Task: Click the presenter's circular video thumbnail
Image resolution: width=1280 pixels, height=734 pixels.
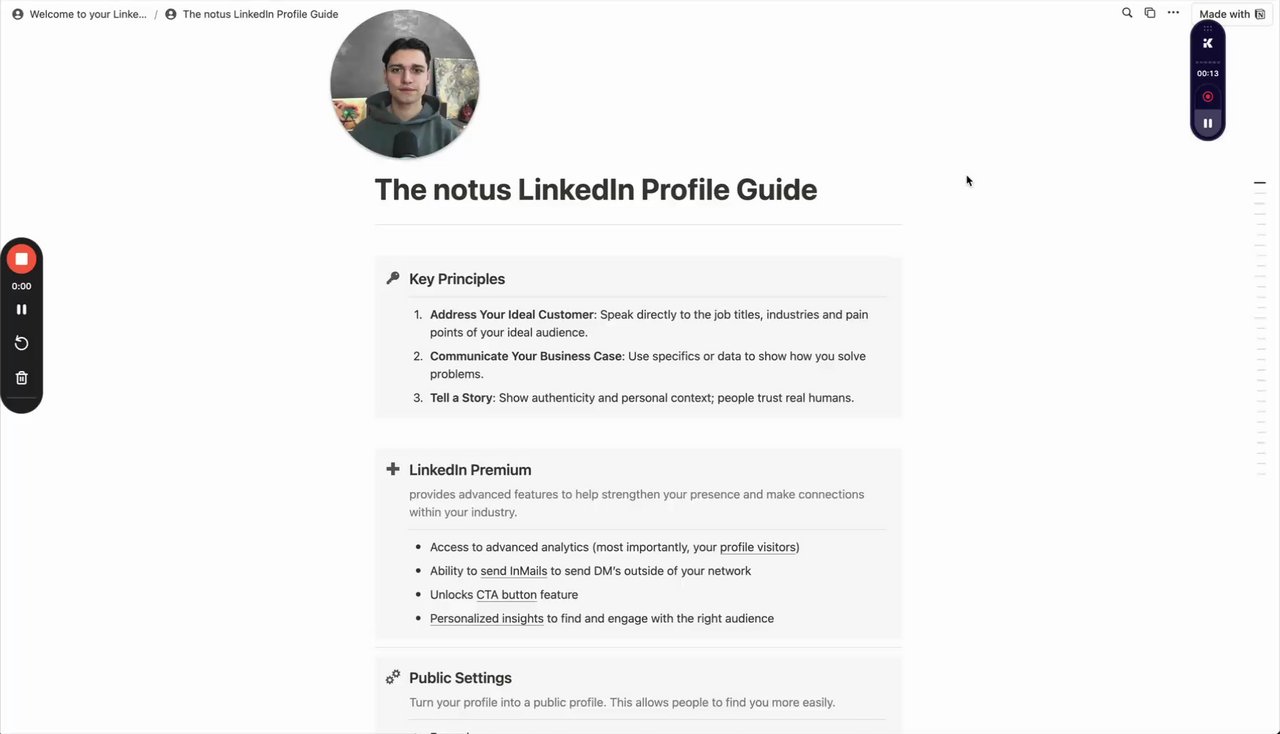Action: point(405,84)
